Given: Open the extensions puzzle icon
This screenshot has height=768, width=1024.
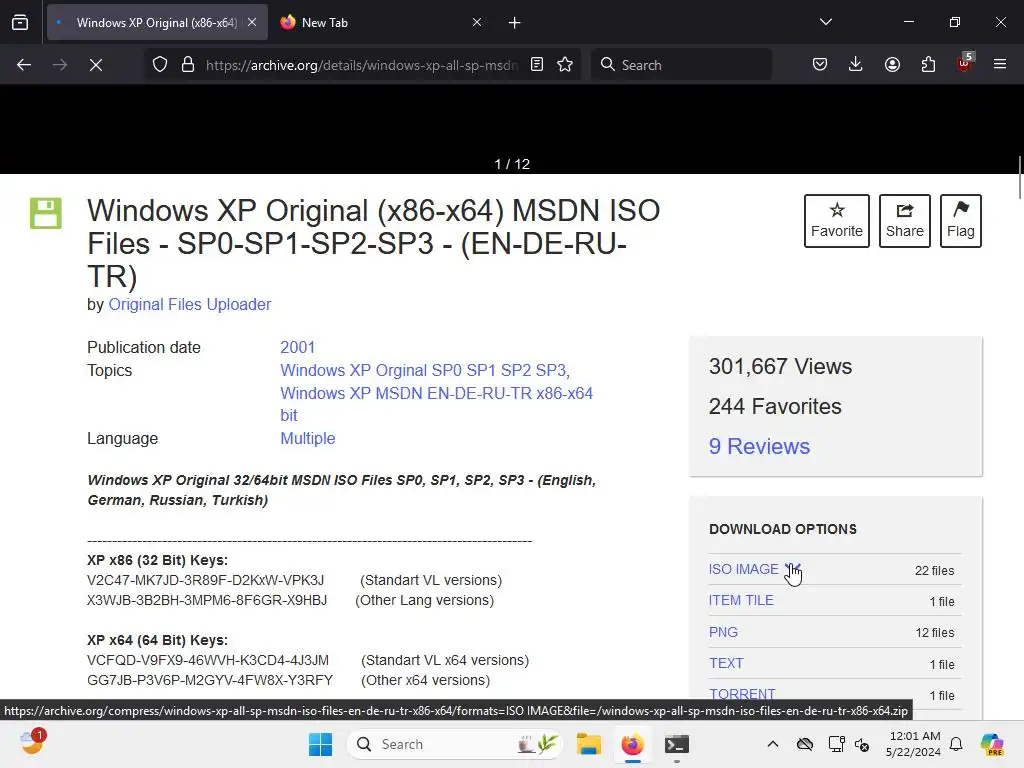Looking at the screenshot, I should tap(928, 64).
